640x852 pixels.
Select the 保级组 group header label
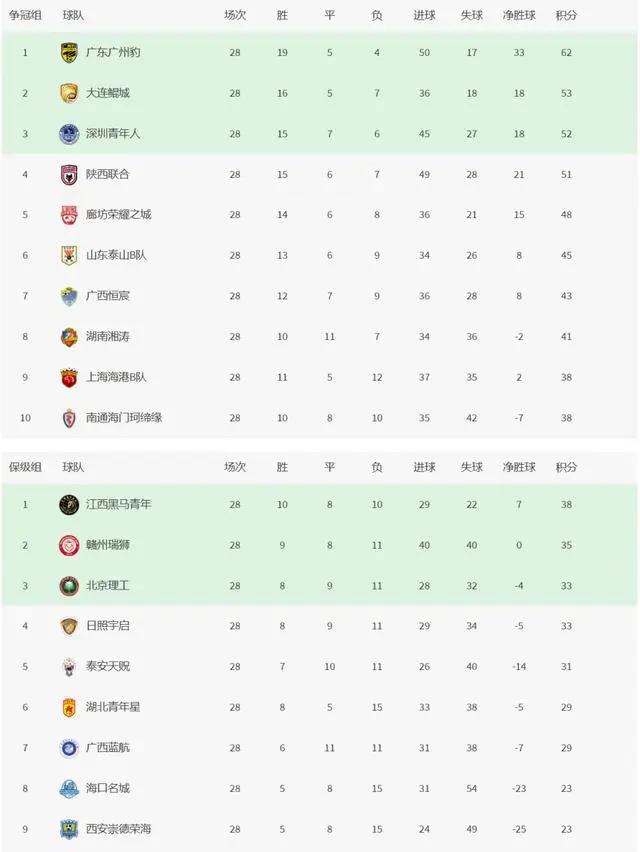coord(25,467)
